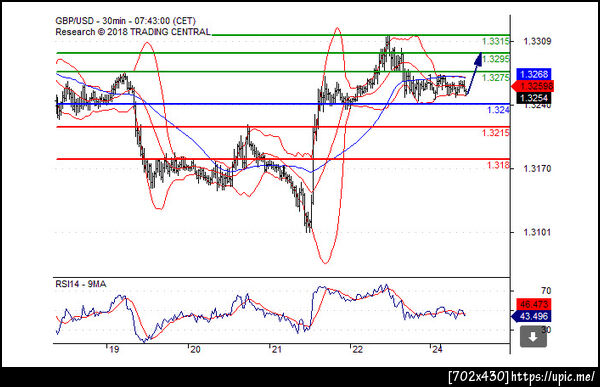Click date label 22 on time axis

(357, 349)
